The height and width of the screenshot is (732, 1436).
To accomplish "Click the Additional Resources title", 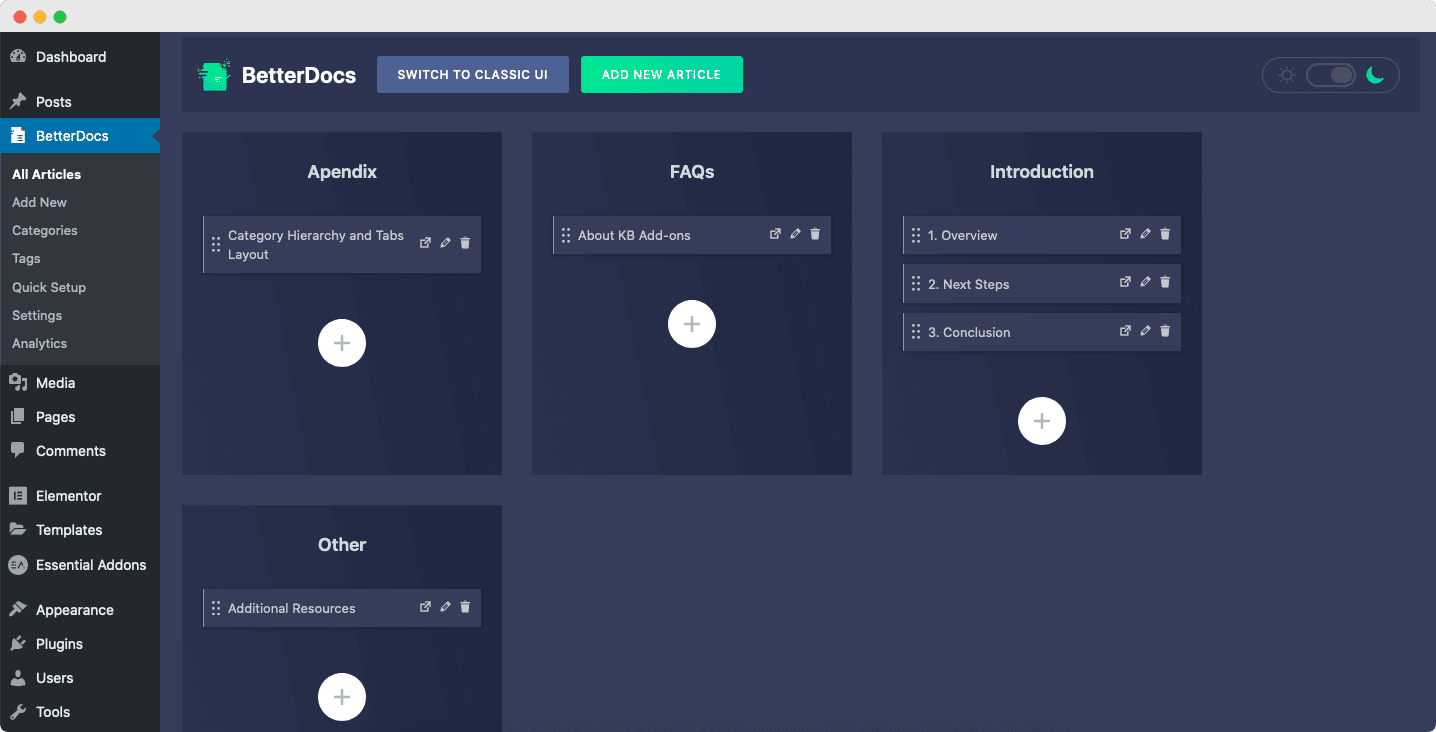I will 292,608.
